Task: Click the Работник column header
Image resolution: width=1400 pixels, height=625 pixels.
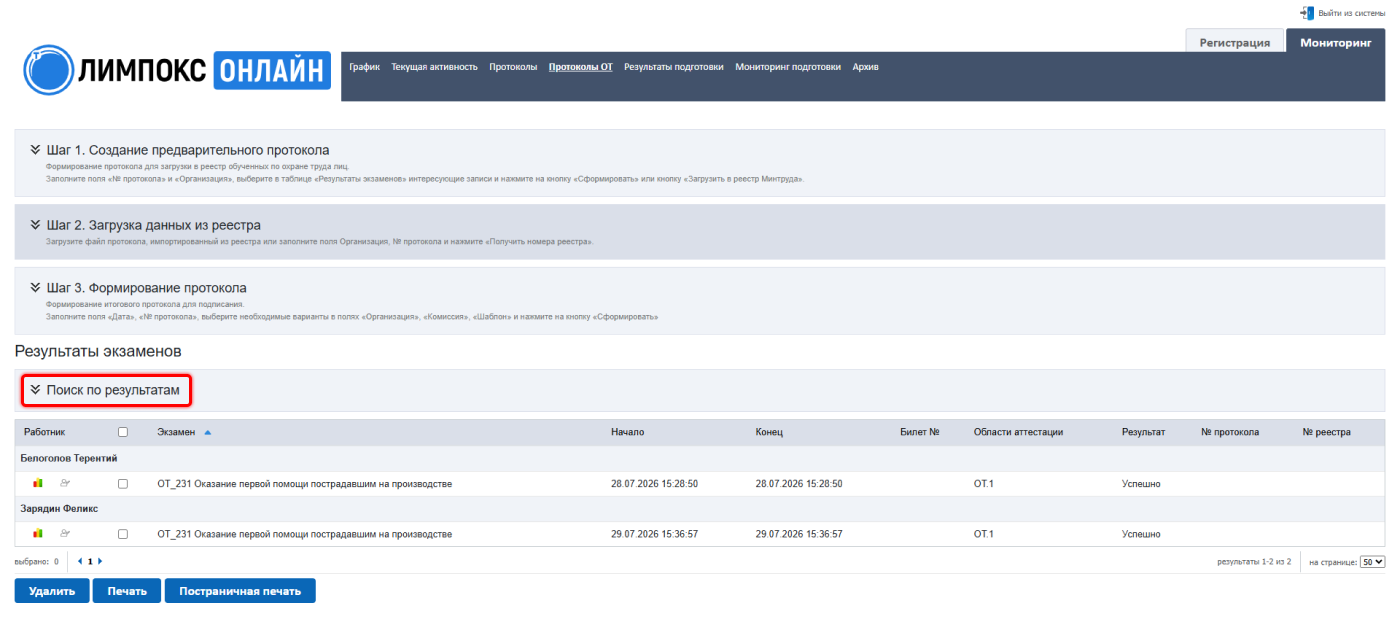Action: [x=44, y=433]
